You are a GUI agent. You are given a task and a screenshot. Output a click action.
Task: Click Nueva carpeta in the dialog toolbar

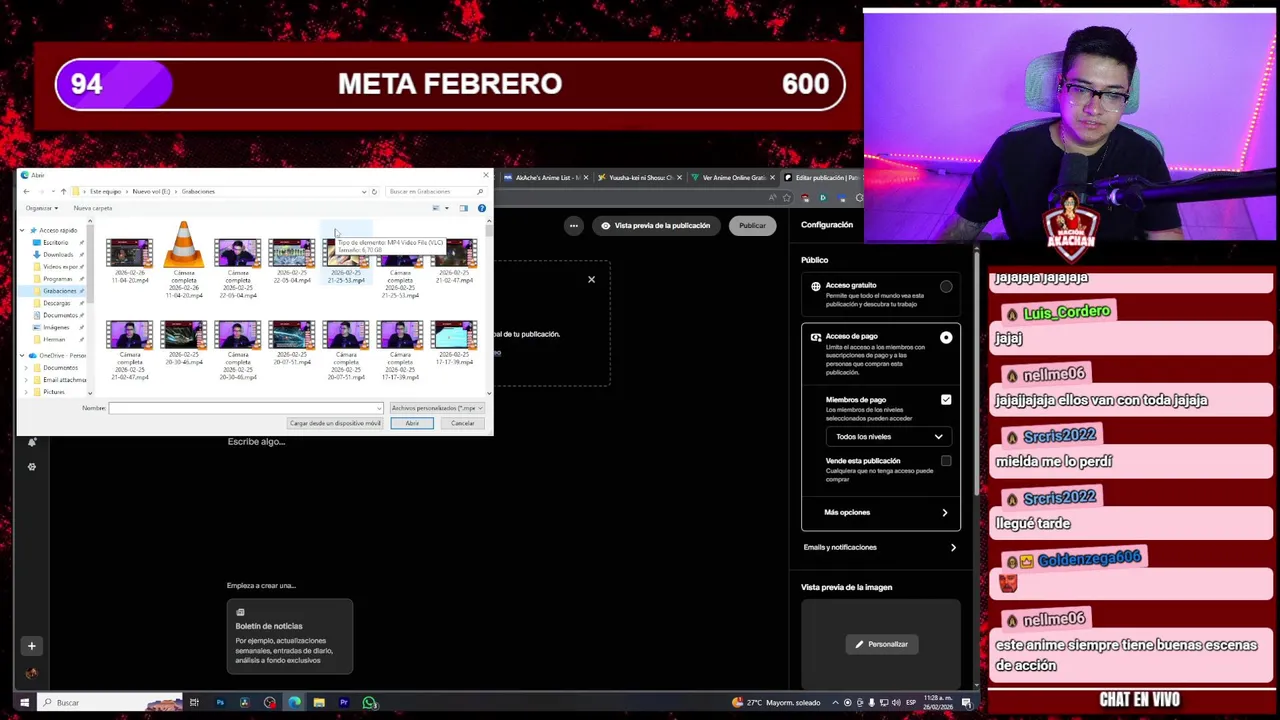click(x=93, y=208)
